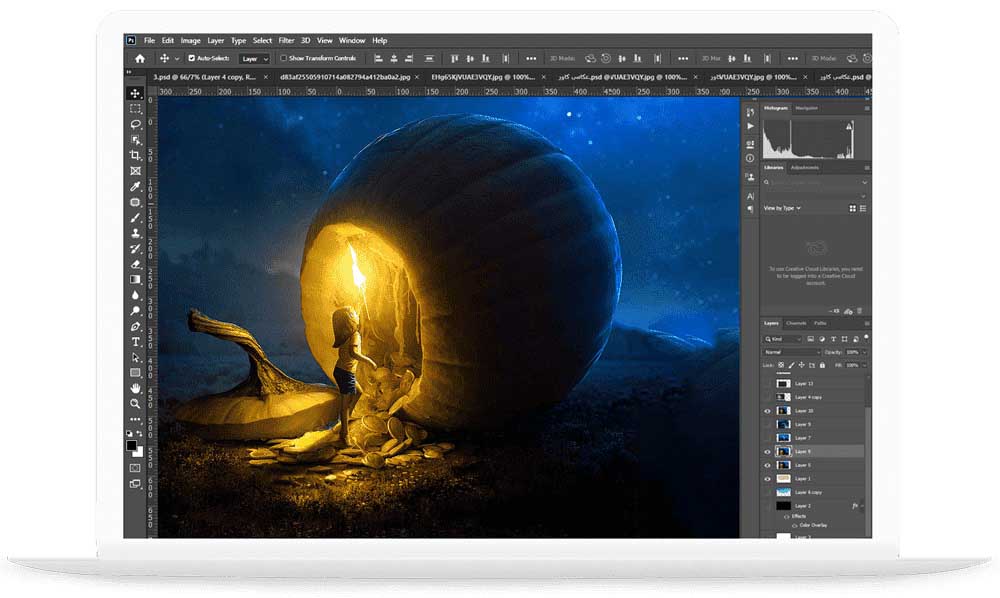Switch Libraries panel to grid view
The width and height of the screenshot is (1000, 598).
tap(852, 208)
